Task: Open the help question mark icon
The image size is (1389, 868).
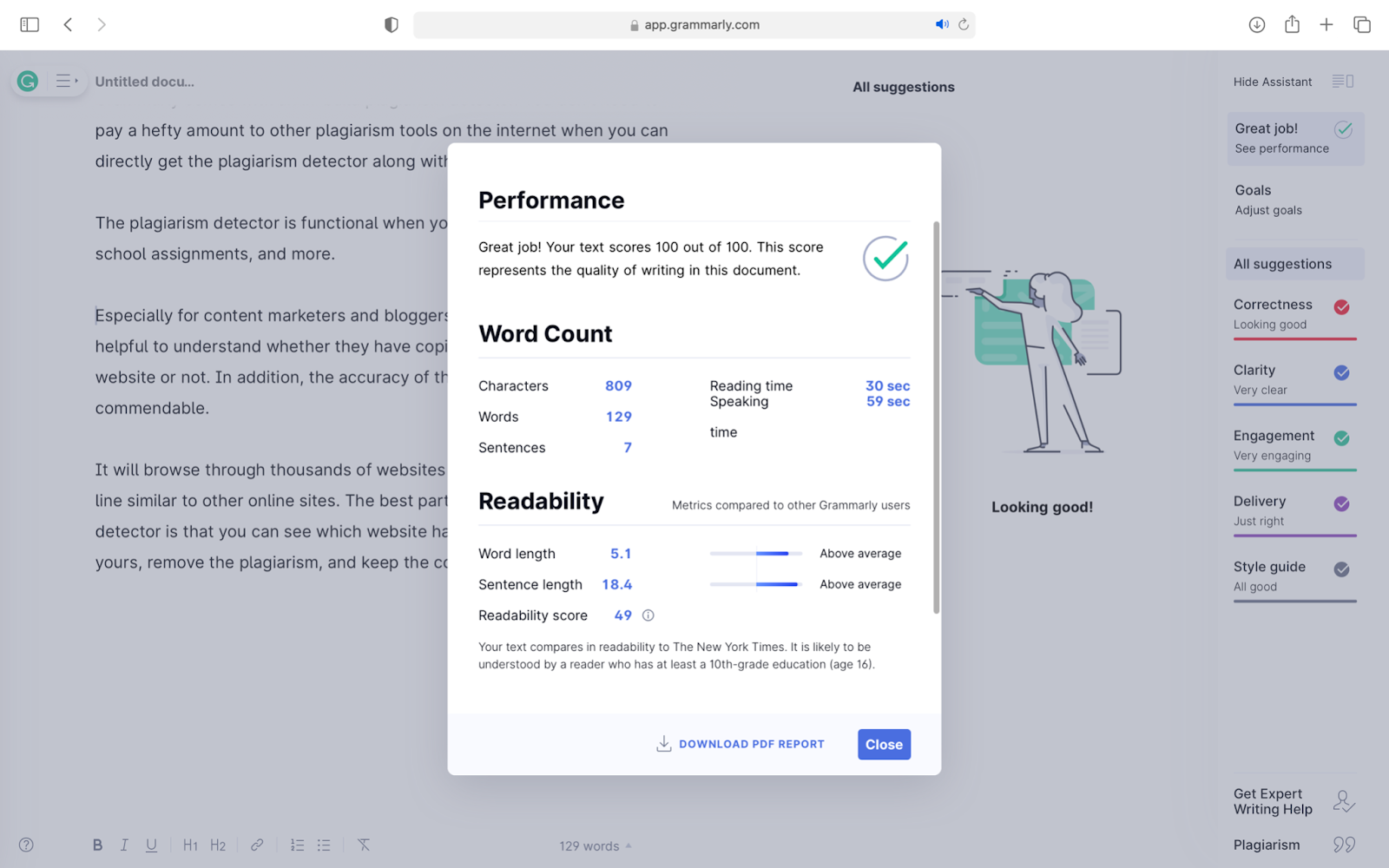Action: pyautogui.click(x=26, y=845)
